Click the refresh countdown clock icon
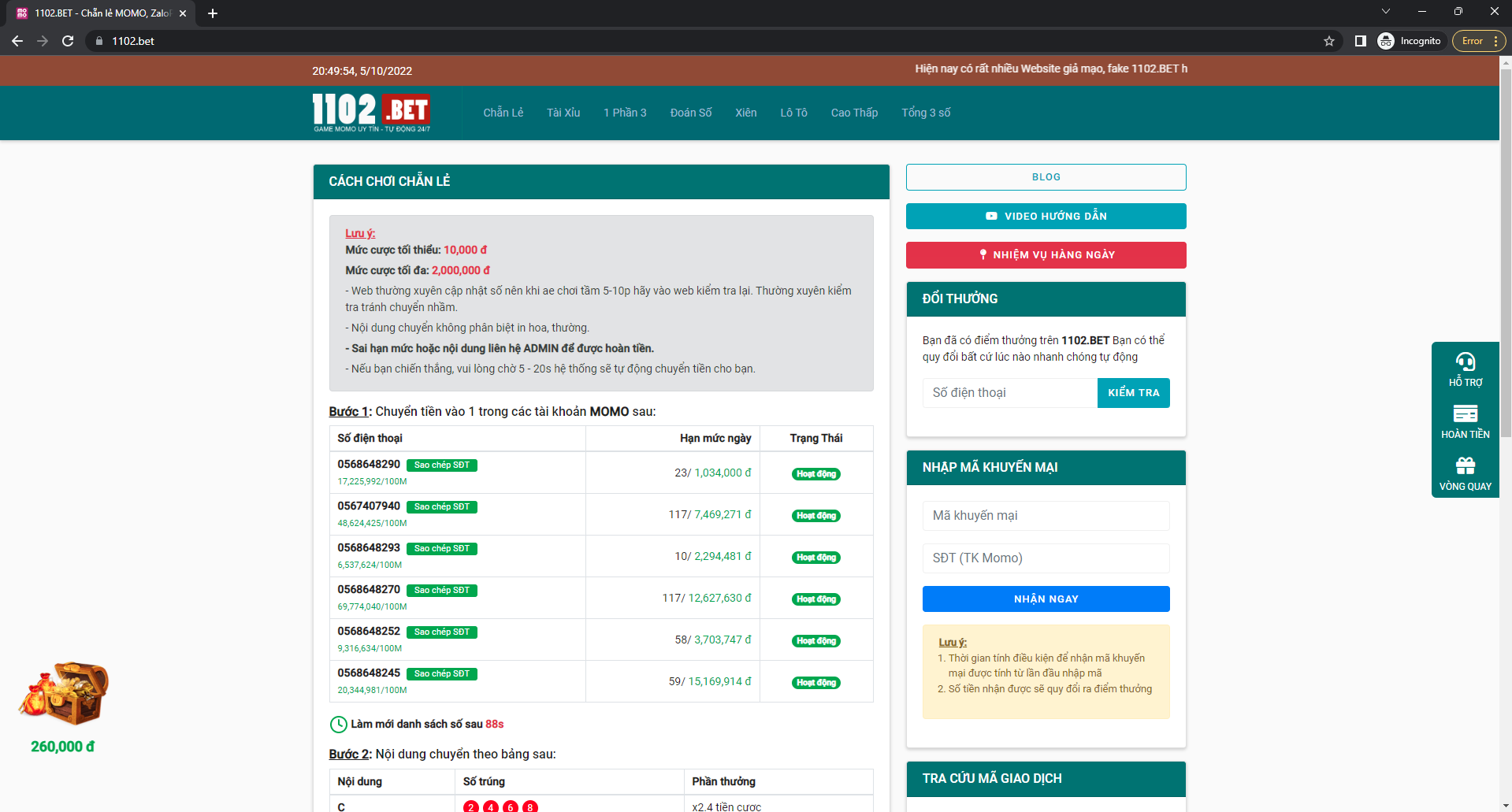Screen dimensions: 1512x812 point(338,725)
